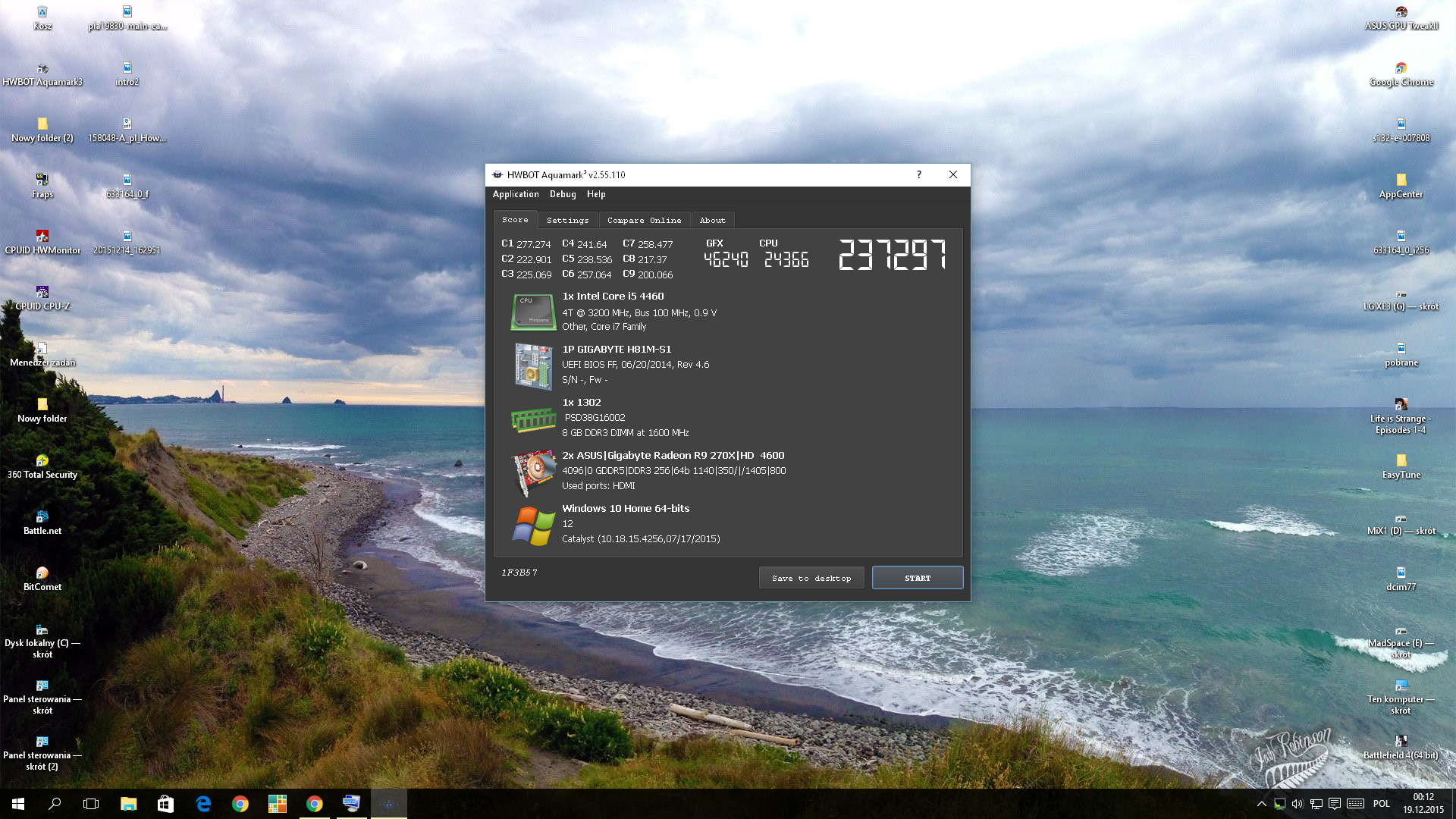
Task: Show hidden tray icons chevron
Action: (1262, 804)
